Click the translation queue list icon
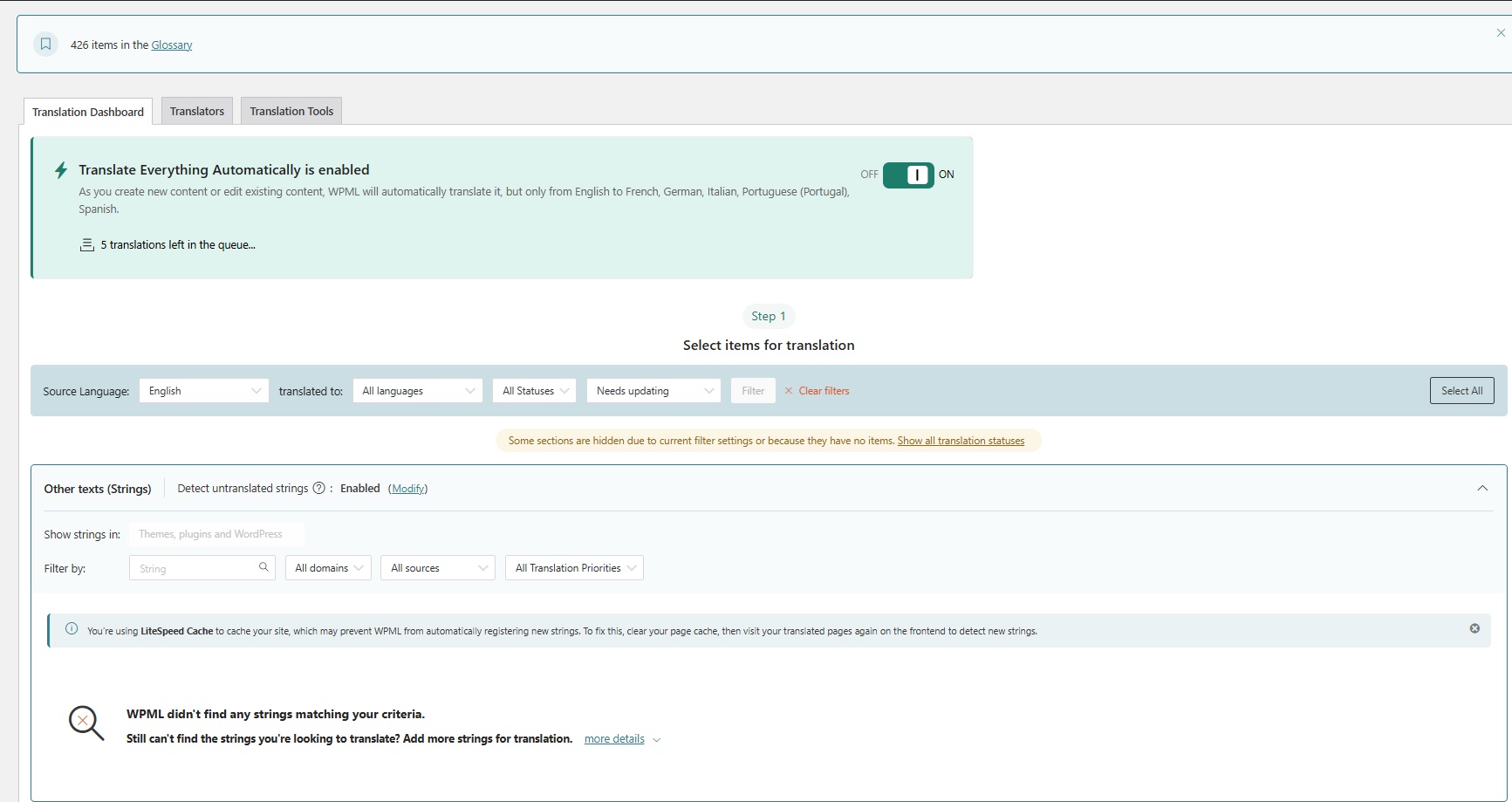Image resolution: width=1512 pixels, height=802 pixels. pyautogui.click(x=87, y=245)
